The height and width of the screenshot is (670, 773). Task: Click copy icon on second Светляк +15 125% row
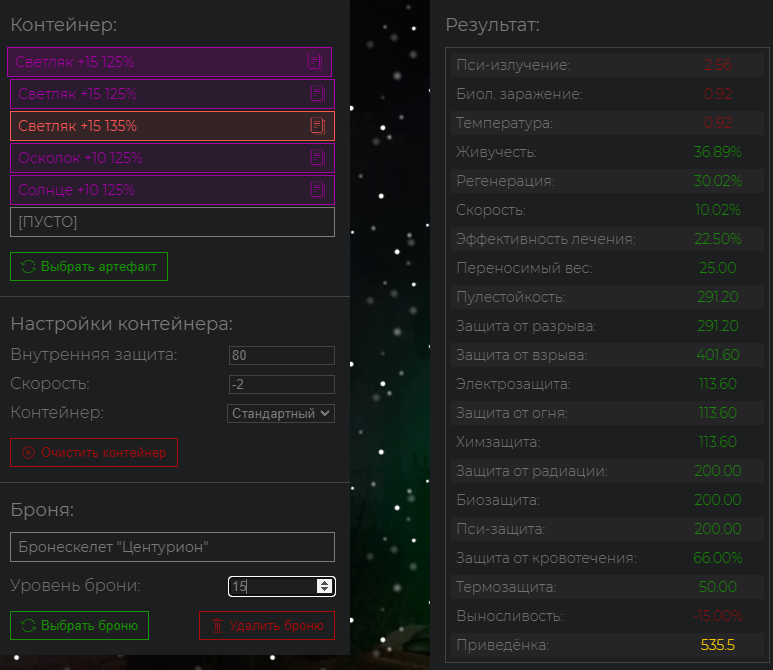[x=317, y=94]
